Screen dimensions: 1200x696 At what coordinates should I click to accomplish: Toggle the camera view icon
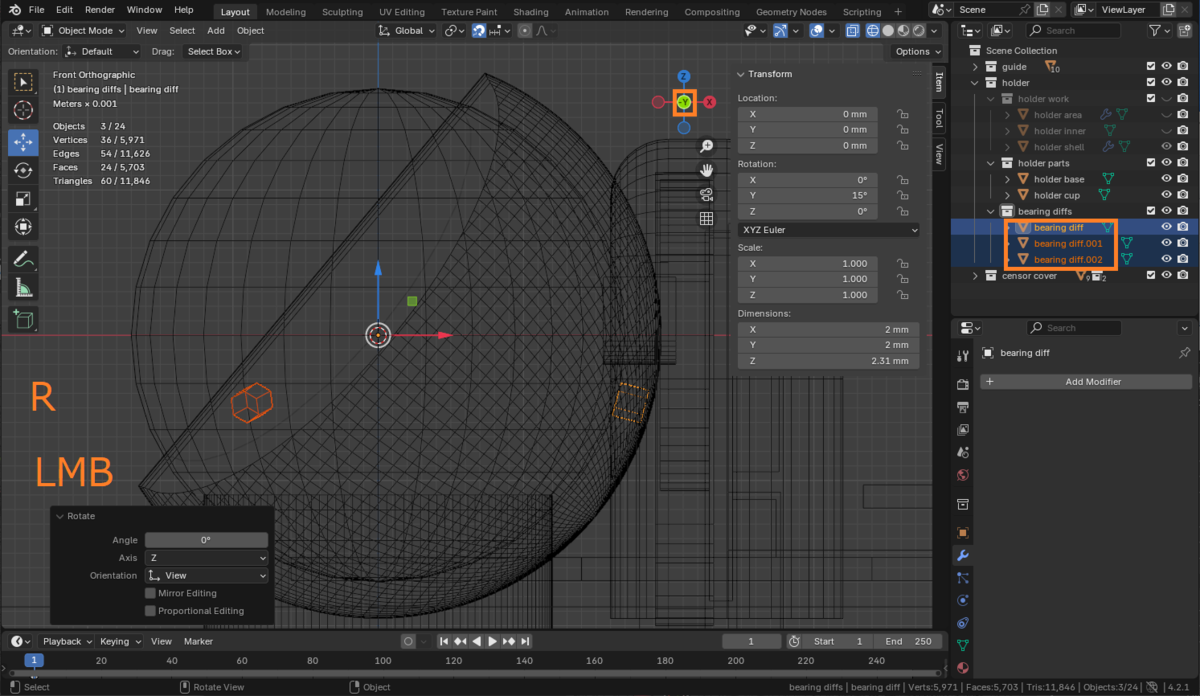pos(706,194)
